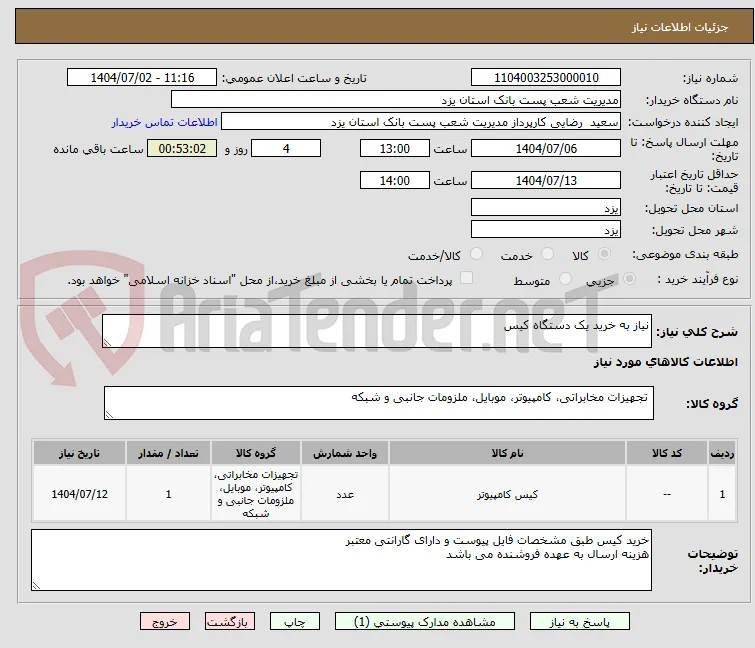
Task: Click the گروه کالا text area
Action: 378,403
